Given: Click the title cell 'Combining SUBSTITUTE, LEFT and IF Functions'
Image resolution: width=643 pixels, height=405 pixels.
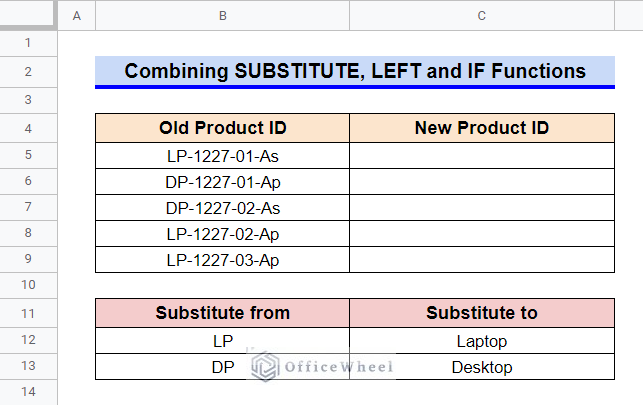Looking at the screenshot, I should 355,71.
